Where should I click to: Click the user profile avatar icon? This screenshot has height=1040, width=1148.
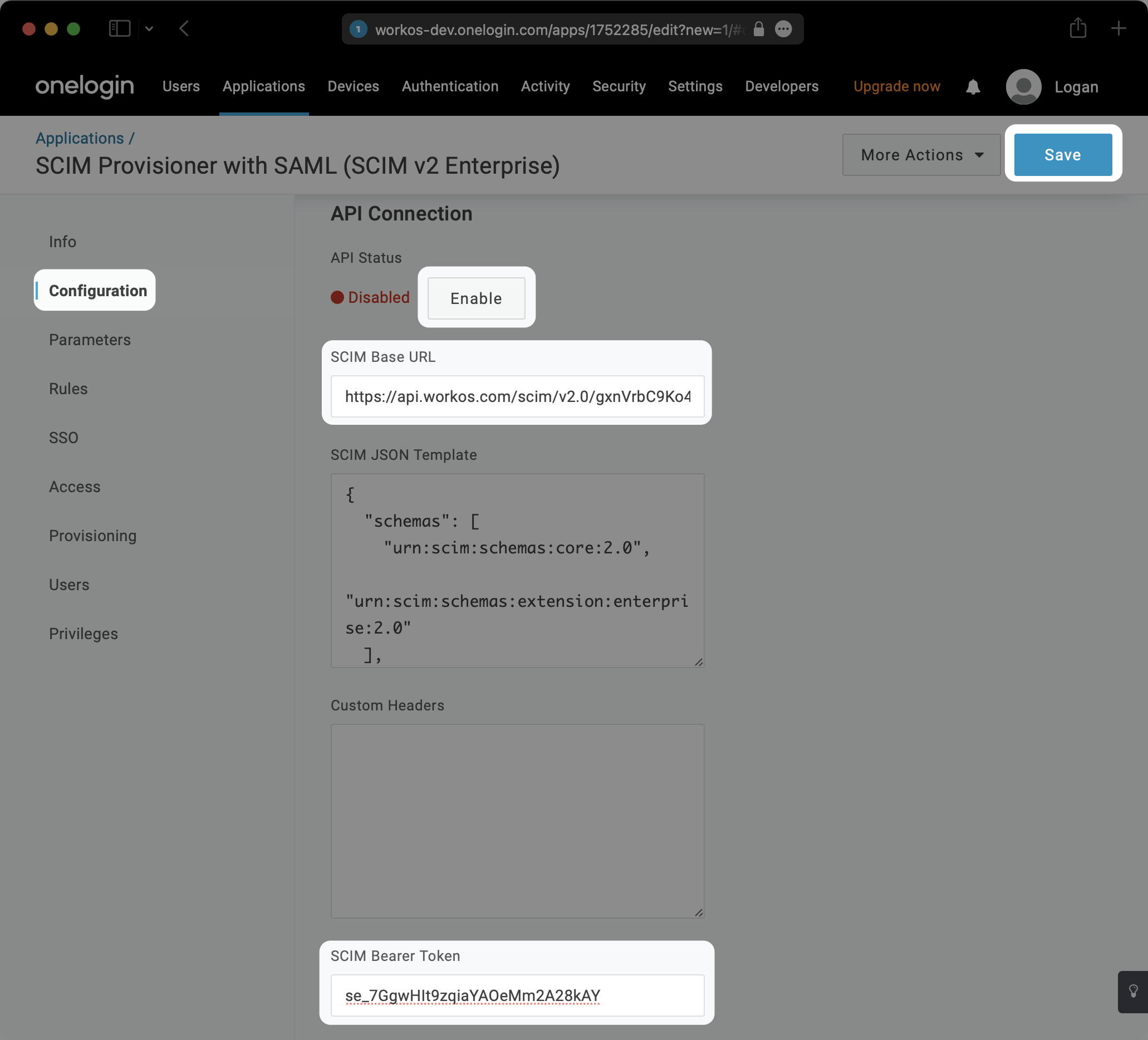1022,86
